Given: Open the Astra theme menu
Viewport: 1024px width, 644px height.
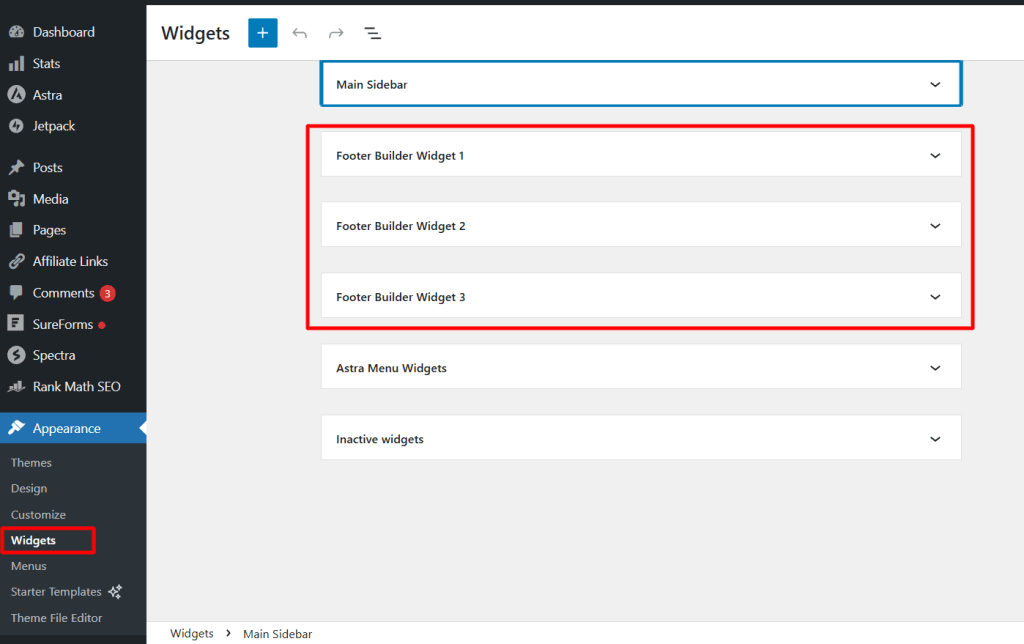Looking at the screenshot, I should coord(47,95).
